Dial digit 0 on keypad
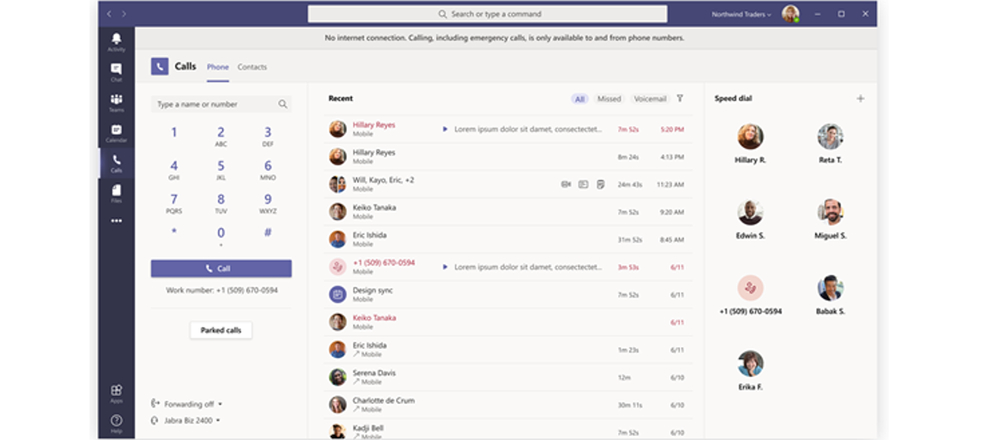This screenshot has height=440, width=999. tap(221, 235)
